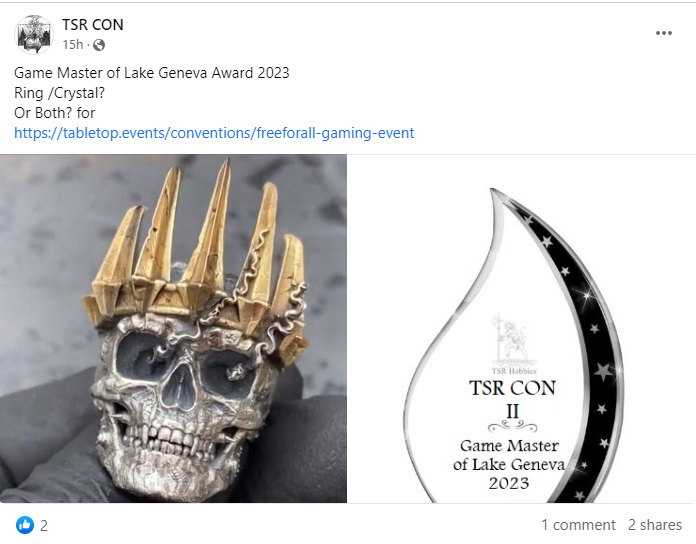Click the TSR Hobbies logo on the award

coord(514,344)
